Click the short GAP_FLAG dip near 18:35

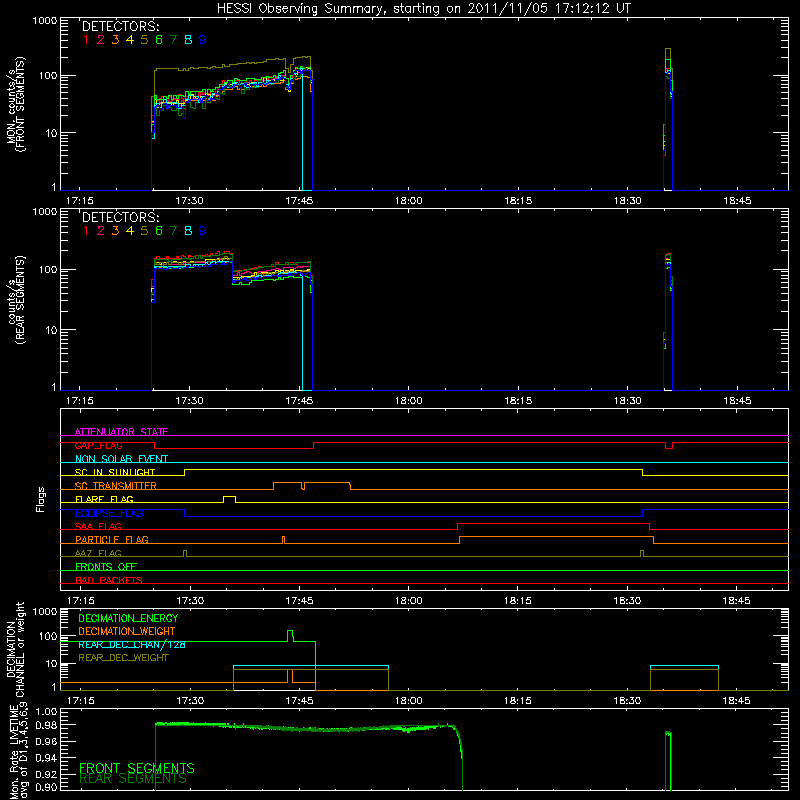[669, 445]
